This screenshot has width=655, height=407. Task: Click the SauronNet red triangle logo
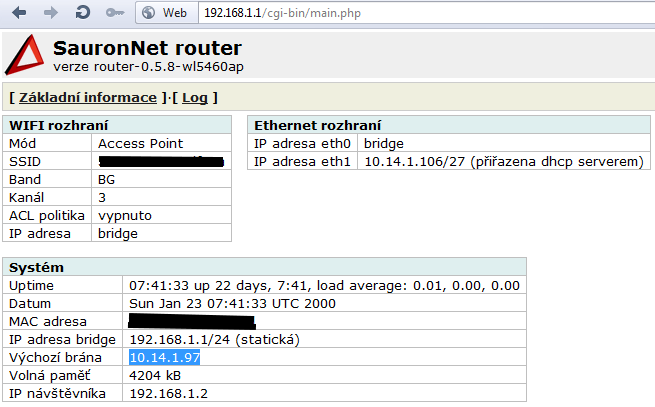[25, 55]
